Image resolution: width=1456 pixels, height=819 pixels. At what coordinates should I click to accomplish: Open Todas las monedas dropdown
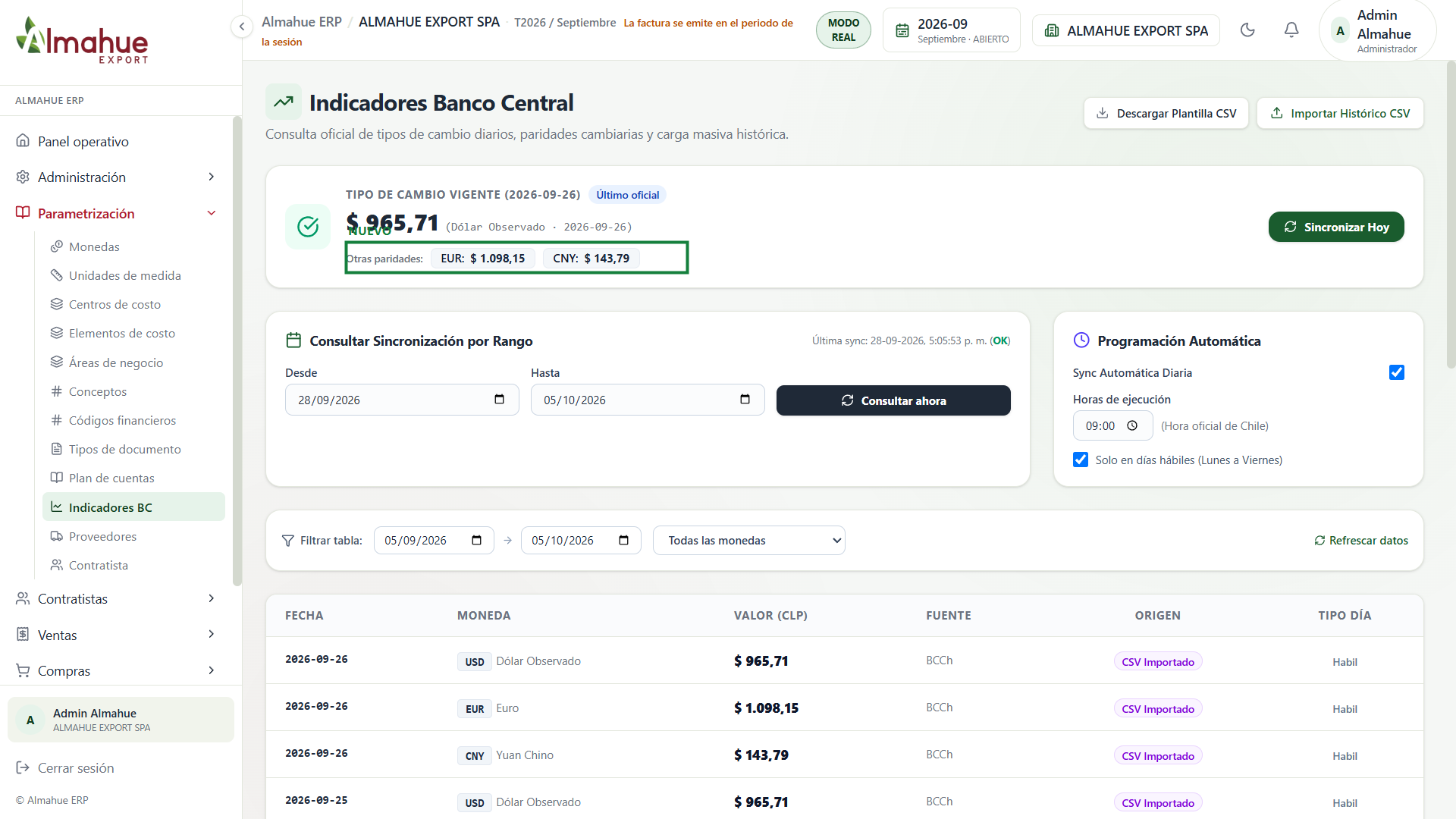[748, 540]
